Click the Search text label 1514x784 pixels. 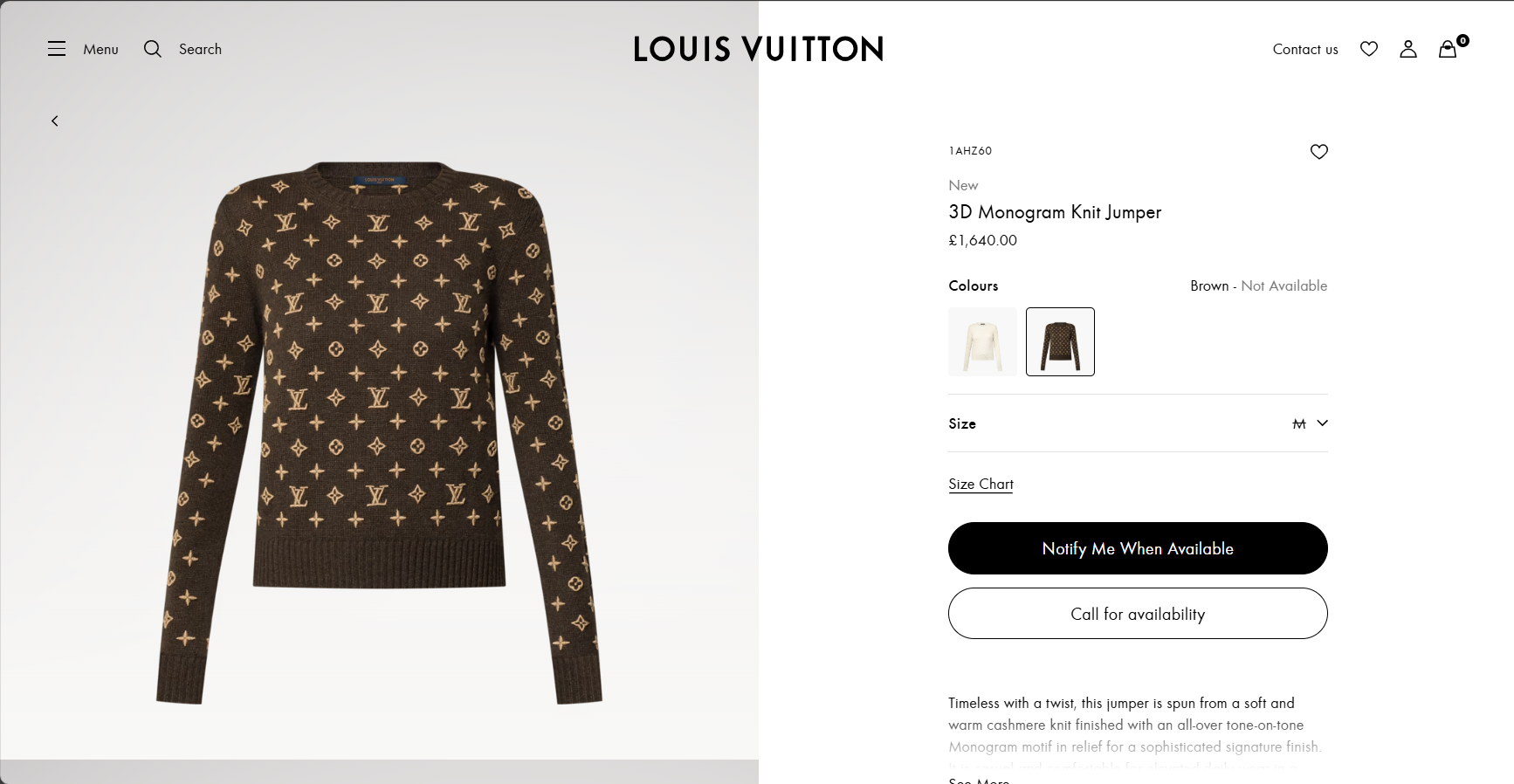tap(200, 50)
